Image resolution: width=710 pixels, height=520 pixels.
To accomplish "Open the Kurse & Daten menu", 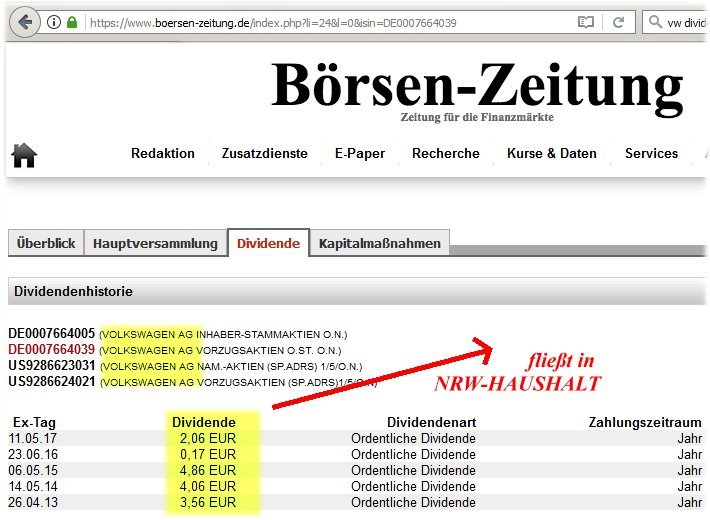I will click(552, 154).
